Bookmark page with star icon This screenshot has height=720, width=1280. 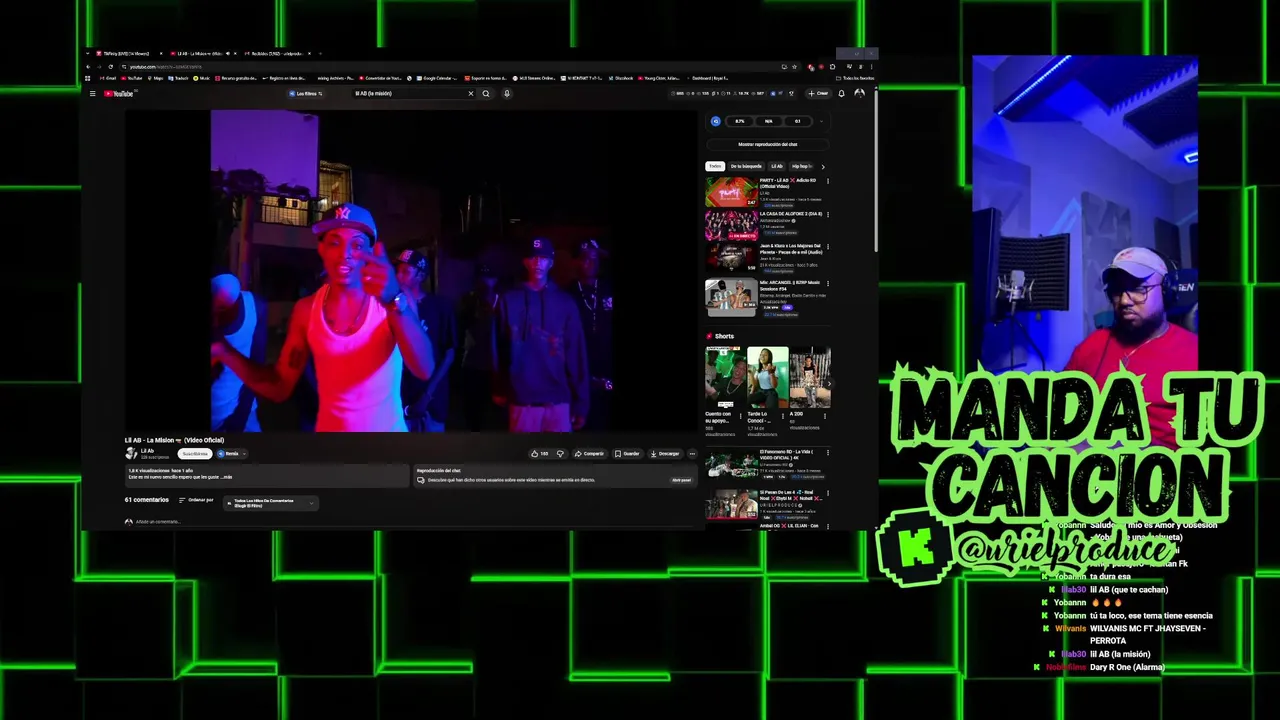795,67
